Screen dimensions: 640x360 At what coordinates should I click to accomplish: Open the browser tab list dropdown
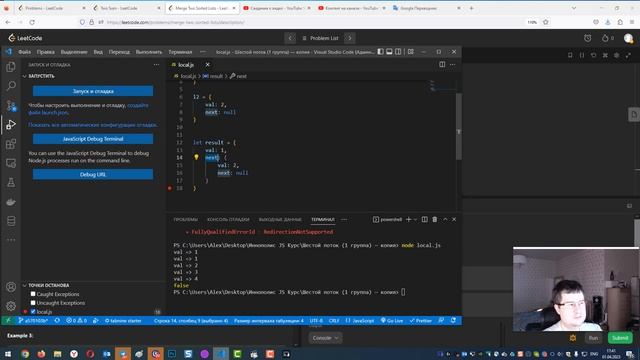pyautogui.click(x=574, y=8)
